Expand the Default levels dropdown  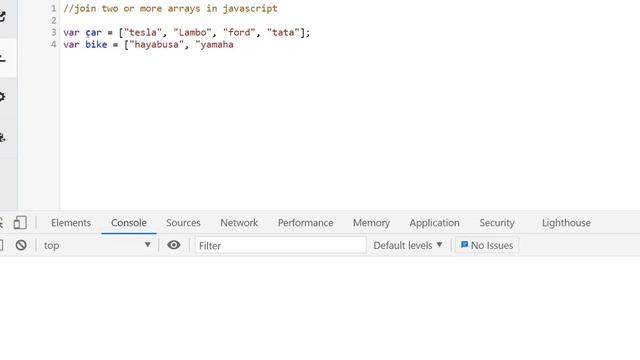click(x=408, y=245)
